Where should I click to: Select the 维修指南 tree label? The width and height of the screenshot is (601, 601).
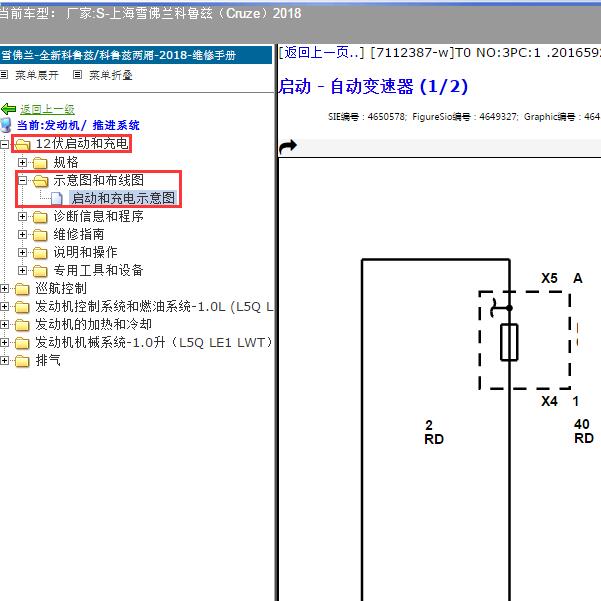tap(79, 234)
